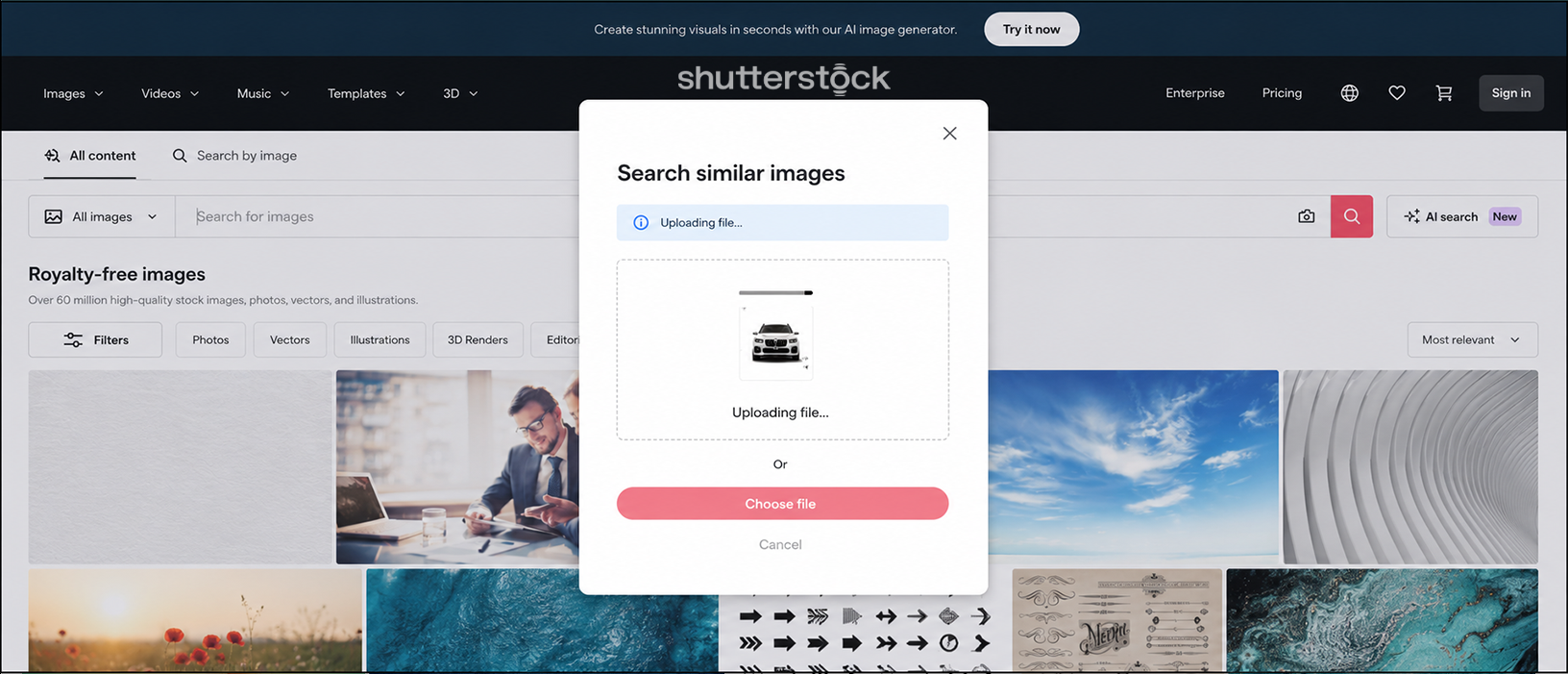The image size is (1568, 674).
Task: Expand the All images dropdown
Action: point(102,216)
